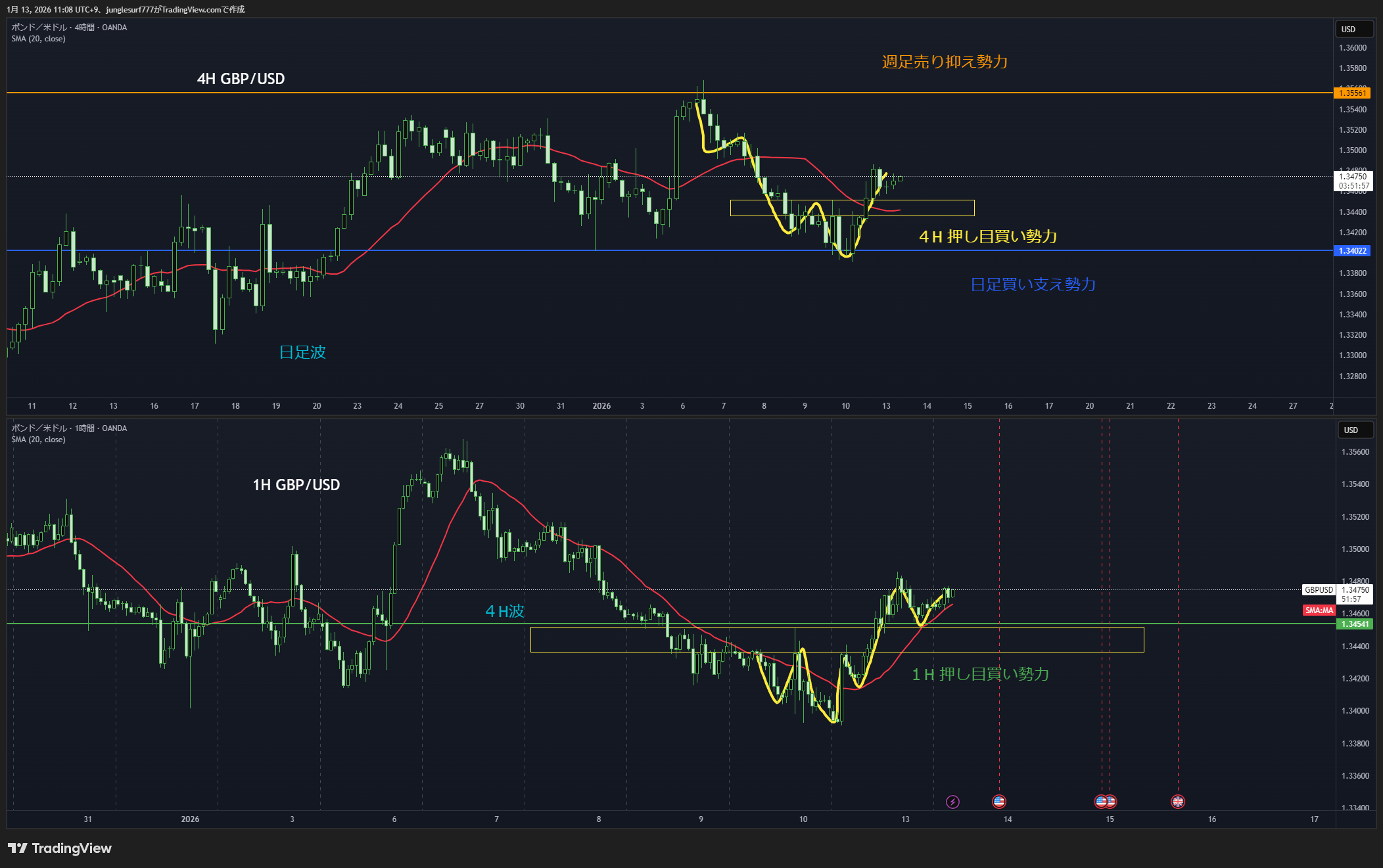Viewport: 1383px width, 868px height.
Task: Open USD currency selector on 4H chart
Action: pos(1353,30)
